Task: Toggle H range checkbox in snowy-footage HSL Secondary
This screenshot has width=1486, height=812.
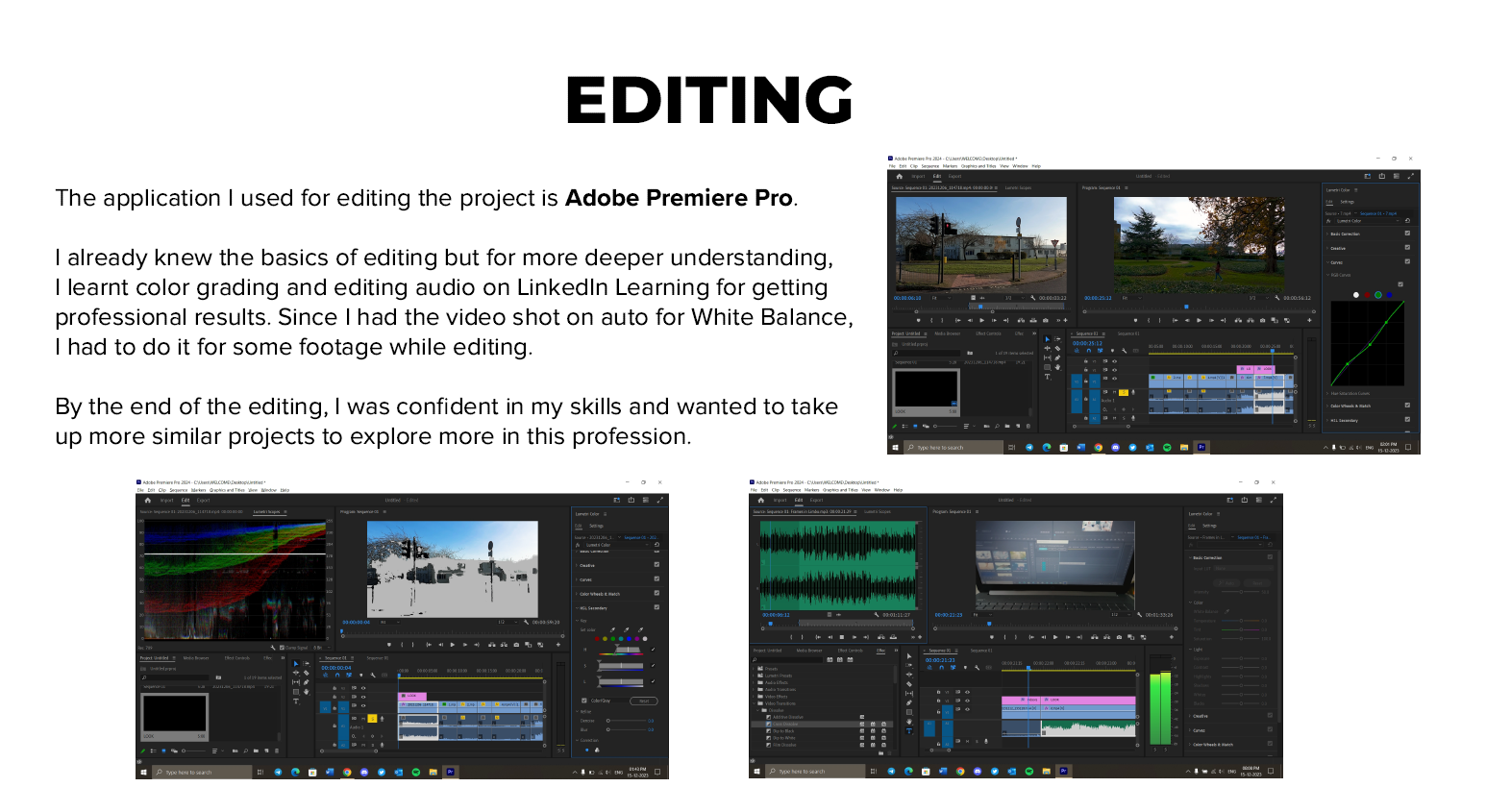Action: pyautogui.click(x=653, y=650)
